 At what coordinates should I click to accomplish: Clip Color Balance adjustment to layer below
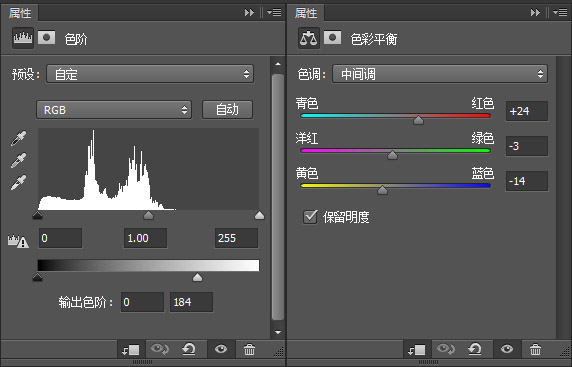click(x=417, y=350)
